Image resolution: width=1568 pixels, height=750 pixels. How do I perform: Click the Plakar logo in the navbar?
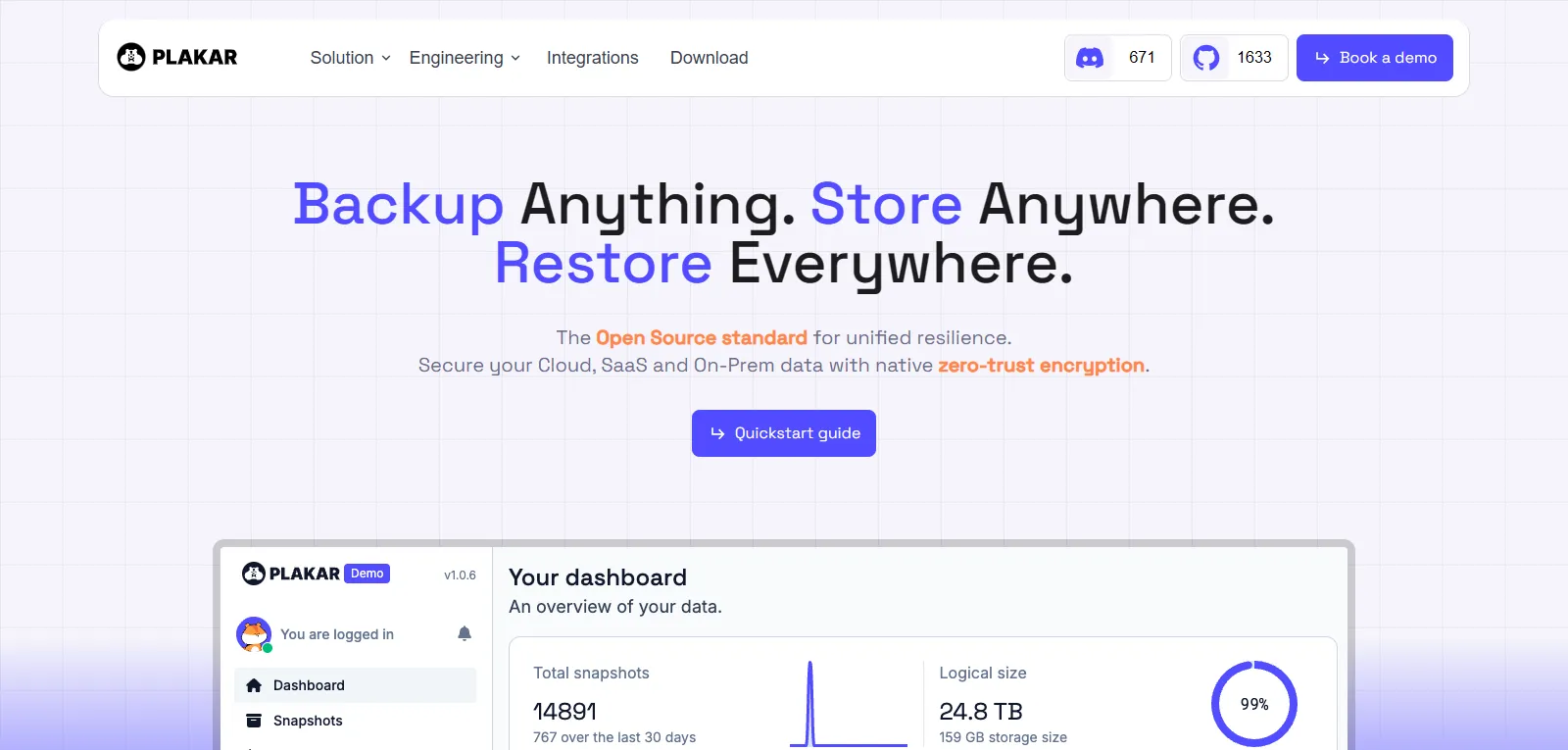point(177,58)
